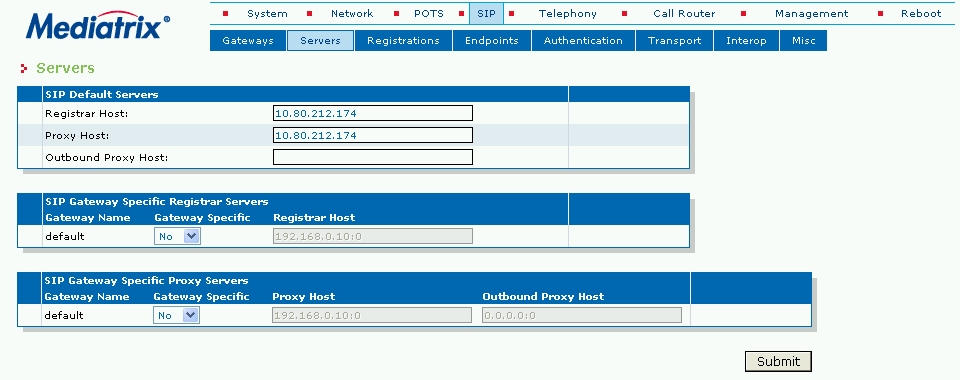Viewport: 960px width, 380px height.
Task: Click the disabled 192.168.0.10:0 gateway Proxy Host field
Action: click(372, 315)
